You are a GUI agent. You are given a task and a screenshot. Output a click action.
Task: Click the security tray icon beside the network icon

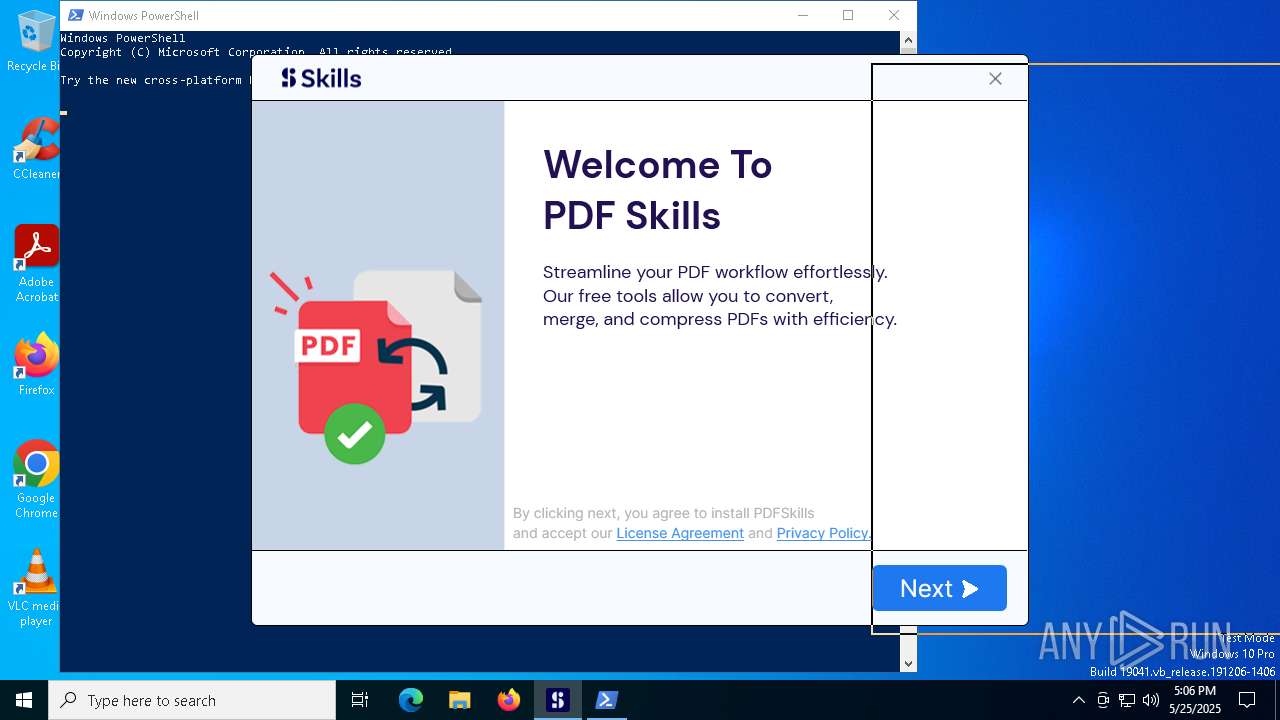1103,700
